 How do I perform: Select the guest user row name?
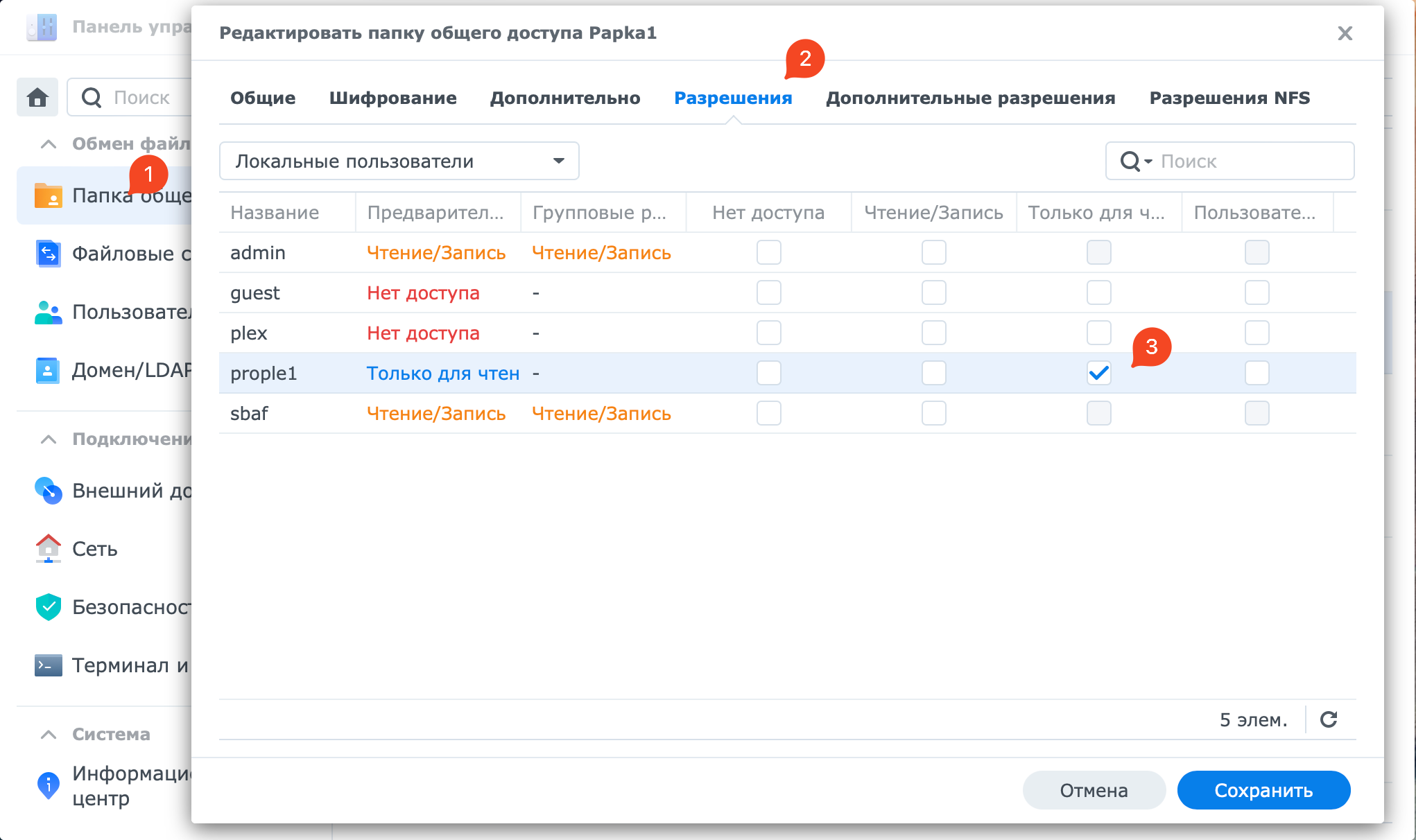255,293
